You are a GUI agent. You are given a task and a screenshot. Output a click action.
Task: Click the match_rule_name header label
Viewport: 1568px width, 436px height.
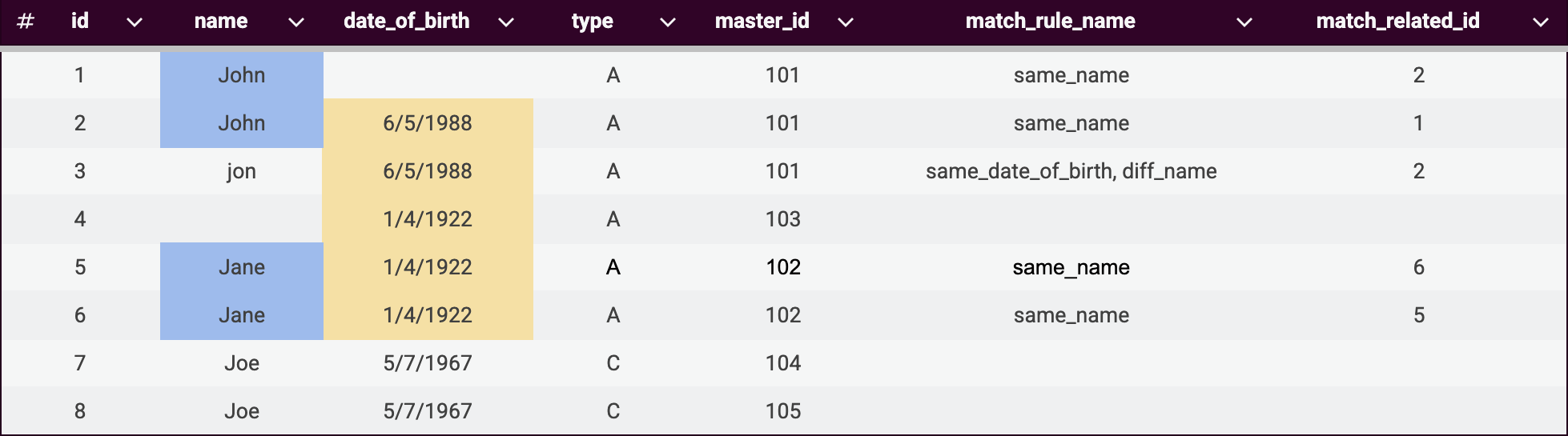click(1050, 21)
